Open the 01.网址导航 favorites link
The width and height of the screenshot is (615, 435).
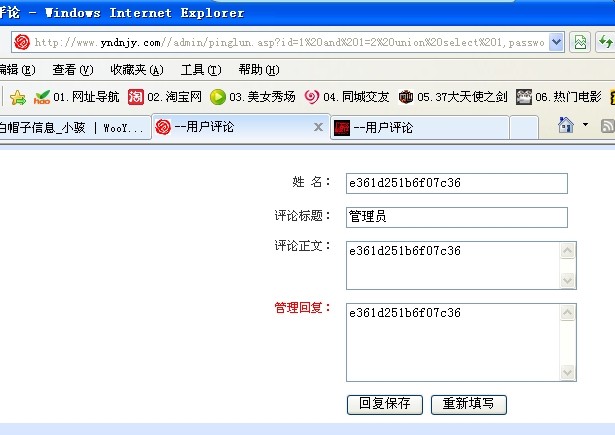77,97
